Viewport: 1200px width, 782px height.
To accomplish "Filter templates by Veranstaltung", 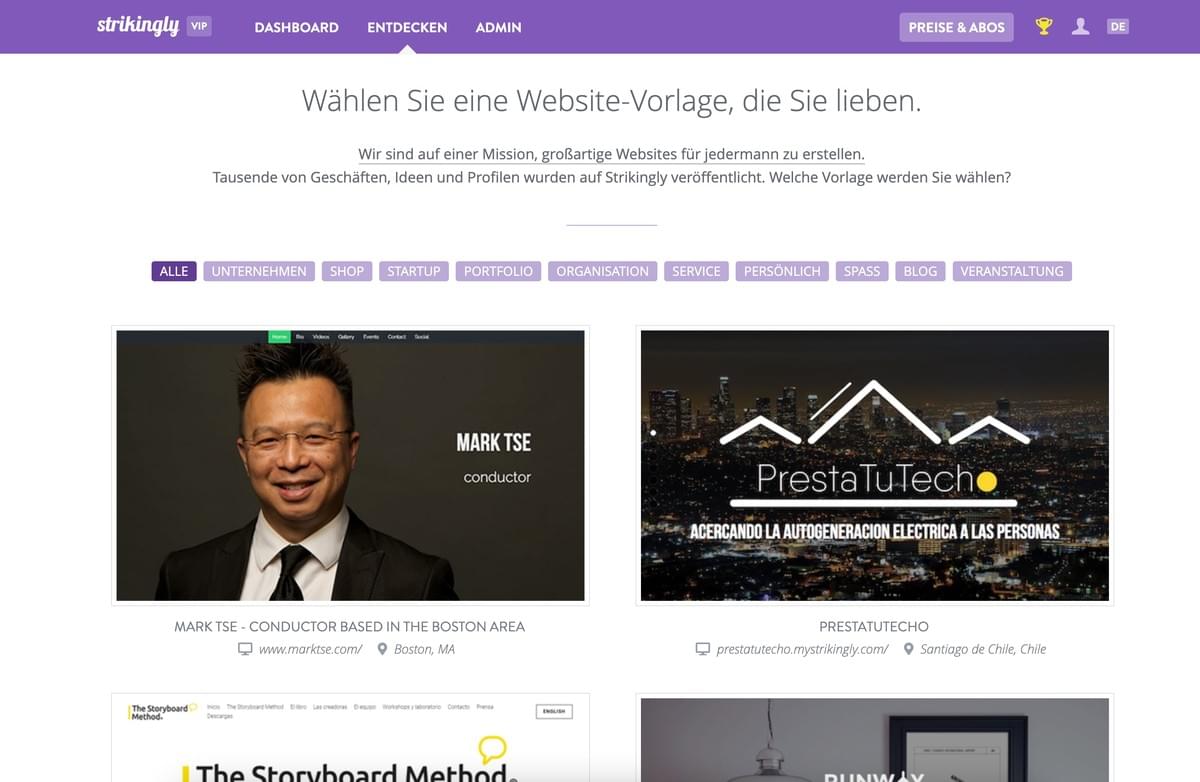I will pos(1011,271).
